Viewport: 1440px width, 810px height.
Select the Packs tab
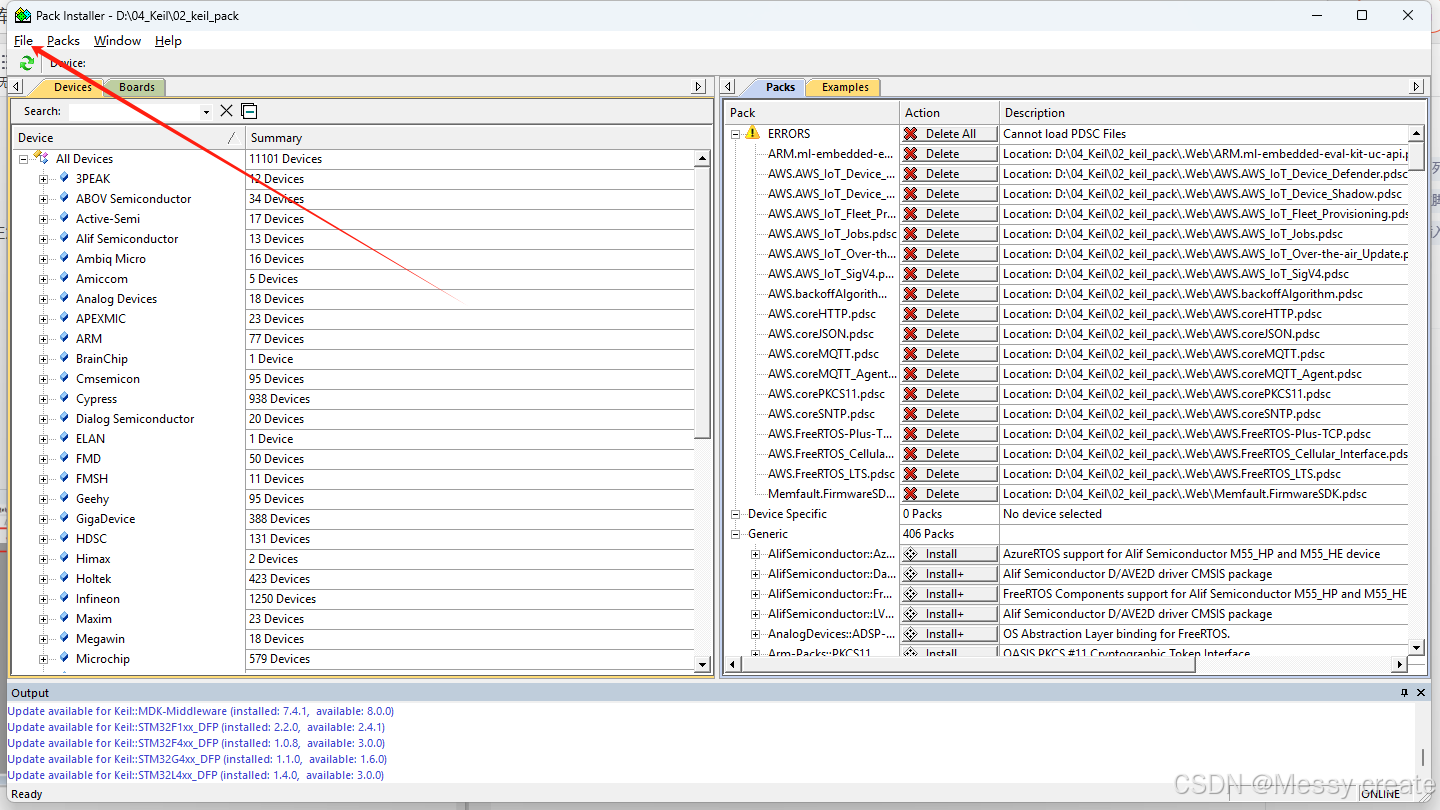pyautogui.click(x=780, y=87)
